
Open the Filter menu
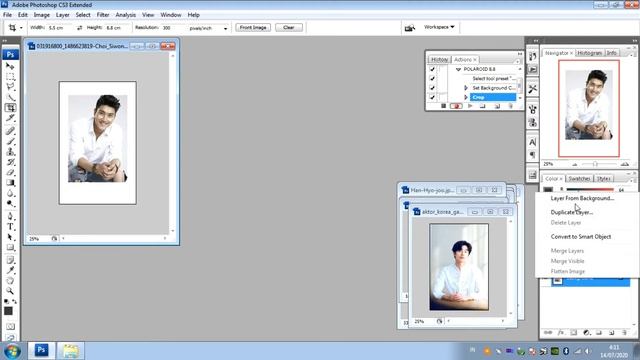pos(103,15)
